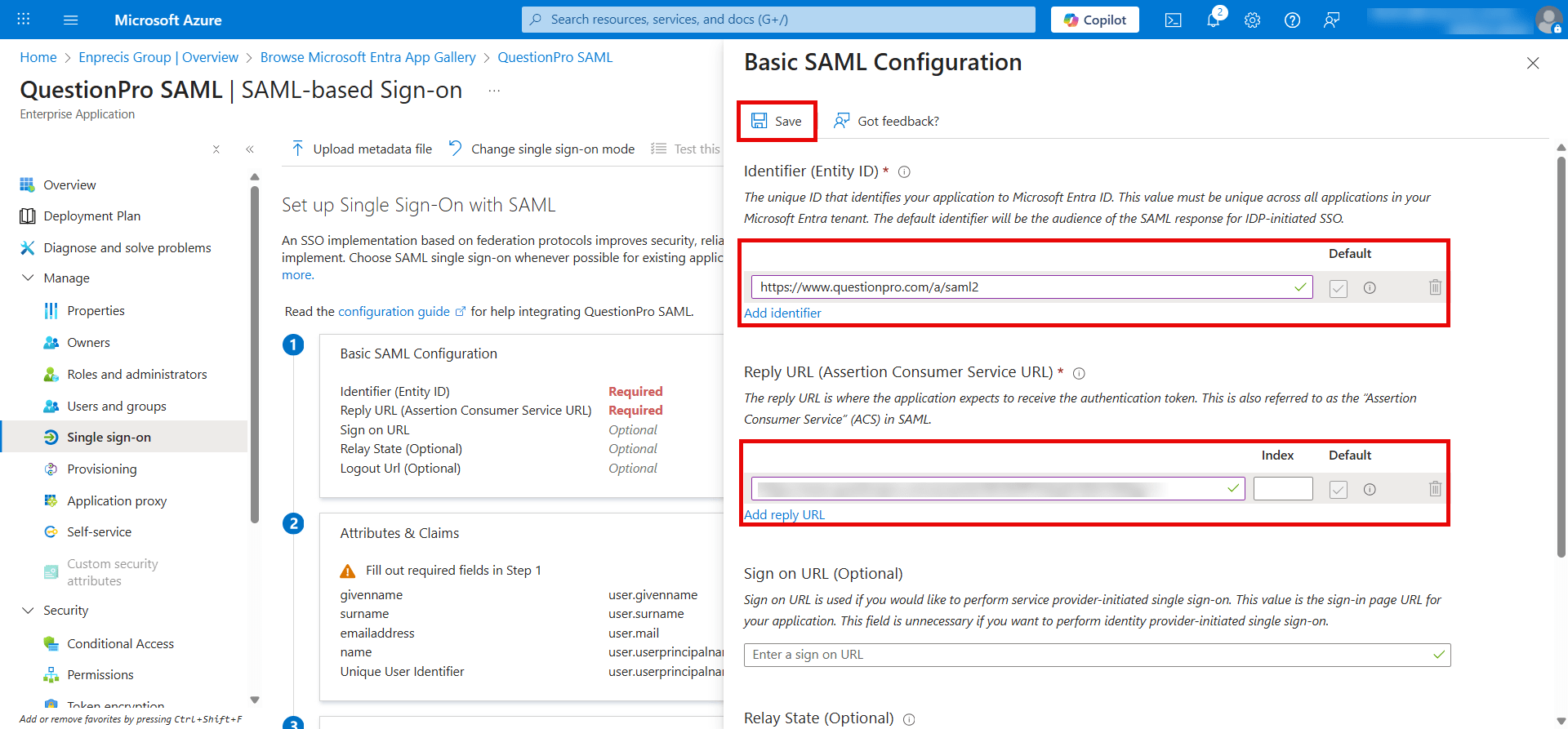Click the reply URL text field
Screen dimensions: 1568x729
pyautogui.click(x=998, y=489)
